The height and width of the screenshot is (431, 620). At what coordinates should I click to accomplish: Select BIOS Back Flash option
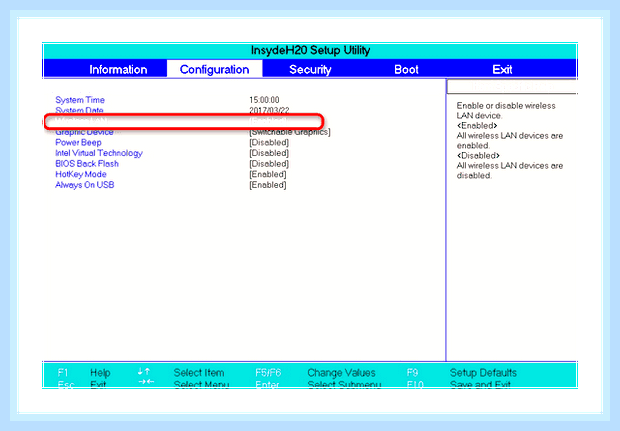point(87,164)
